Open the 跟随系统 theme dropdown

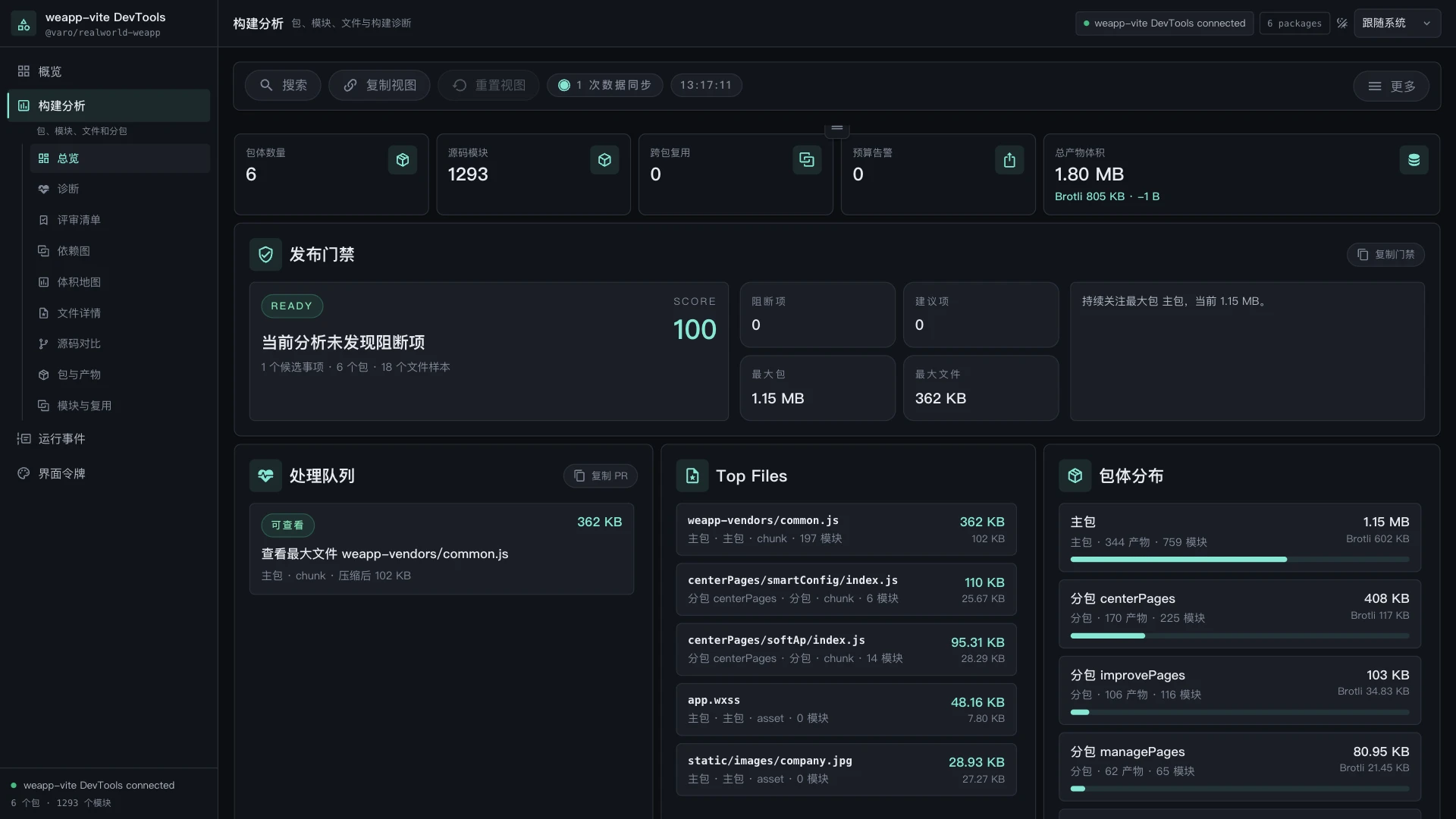[x=1397, y=24]
